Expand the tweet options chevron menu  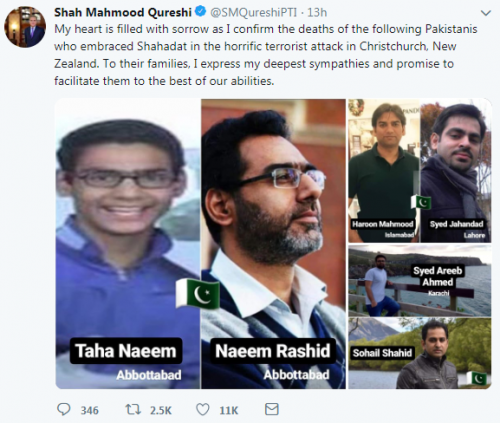point(486,13)
